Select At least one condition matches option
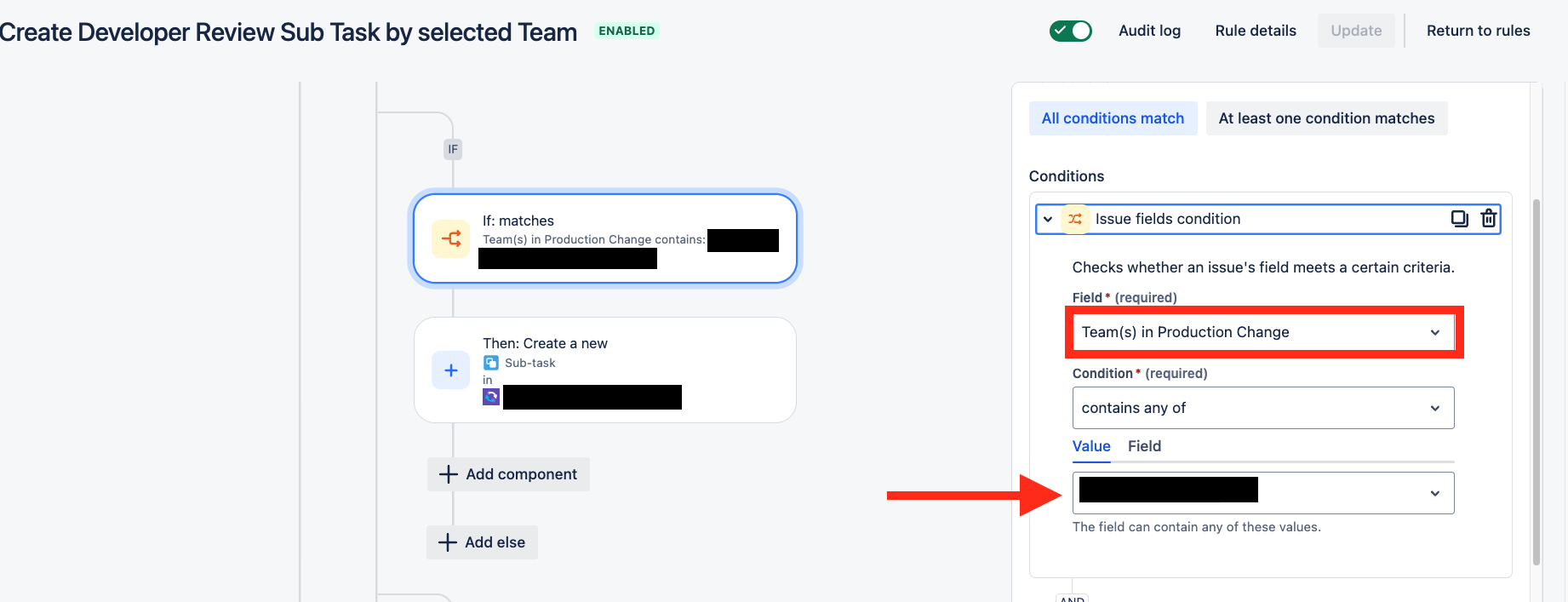Viewport: 1568px width, 602px height. click(1327, 118)
